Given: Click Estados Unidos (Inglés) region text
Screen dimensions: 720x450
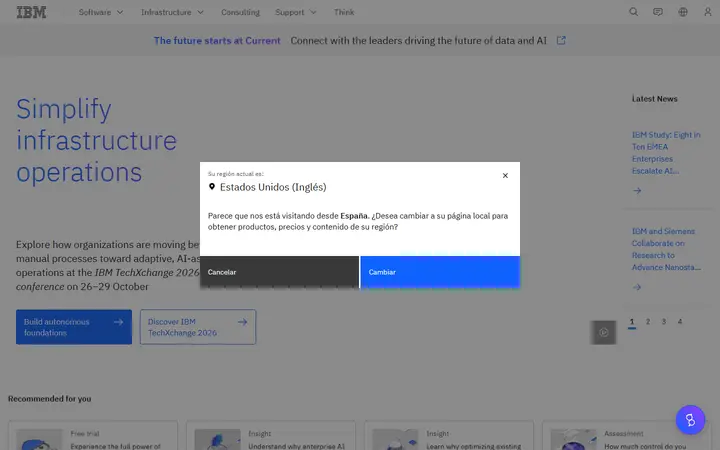Looking at the screenshot, I should point(273,187).
